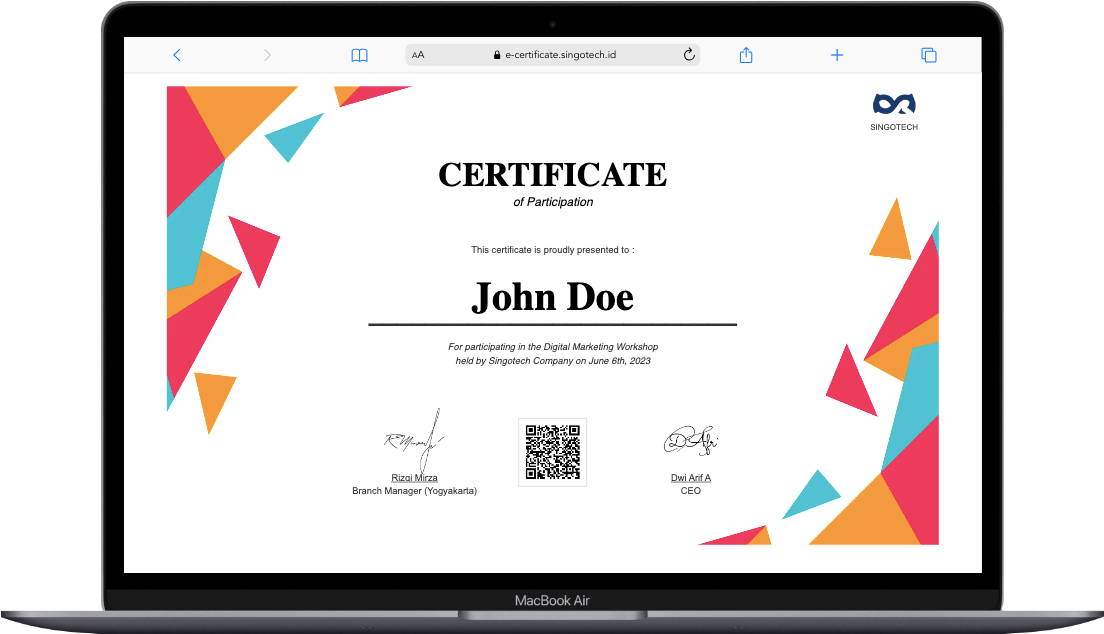Open the bookmarks book icon
1104x634 pixels.
(359, 55)
